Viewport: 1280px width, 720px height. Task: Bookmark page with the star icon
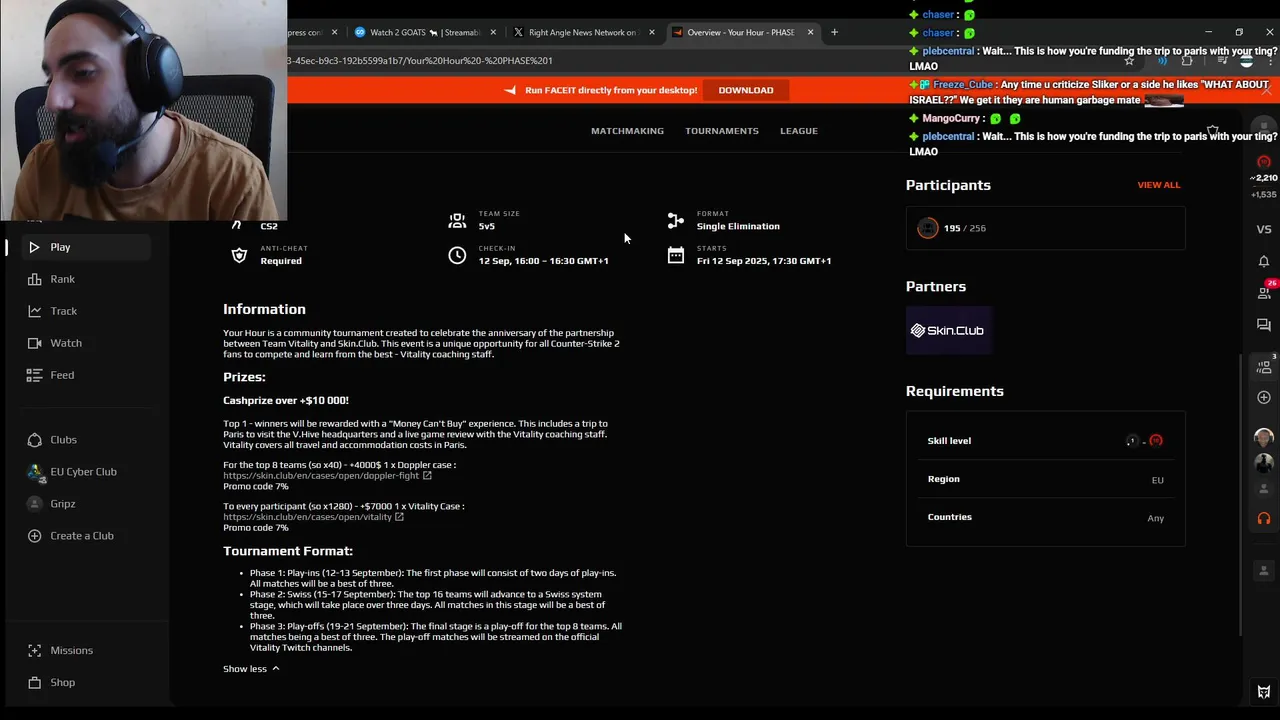[1129, 60]
